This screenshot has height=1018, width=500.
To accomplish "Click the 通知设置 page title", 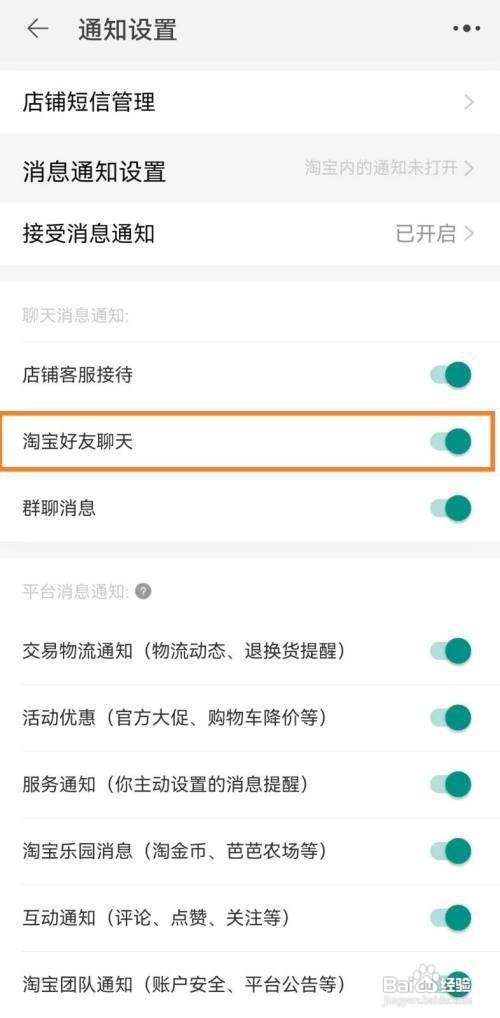I will [x=127, y=31].
